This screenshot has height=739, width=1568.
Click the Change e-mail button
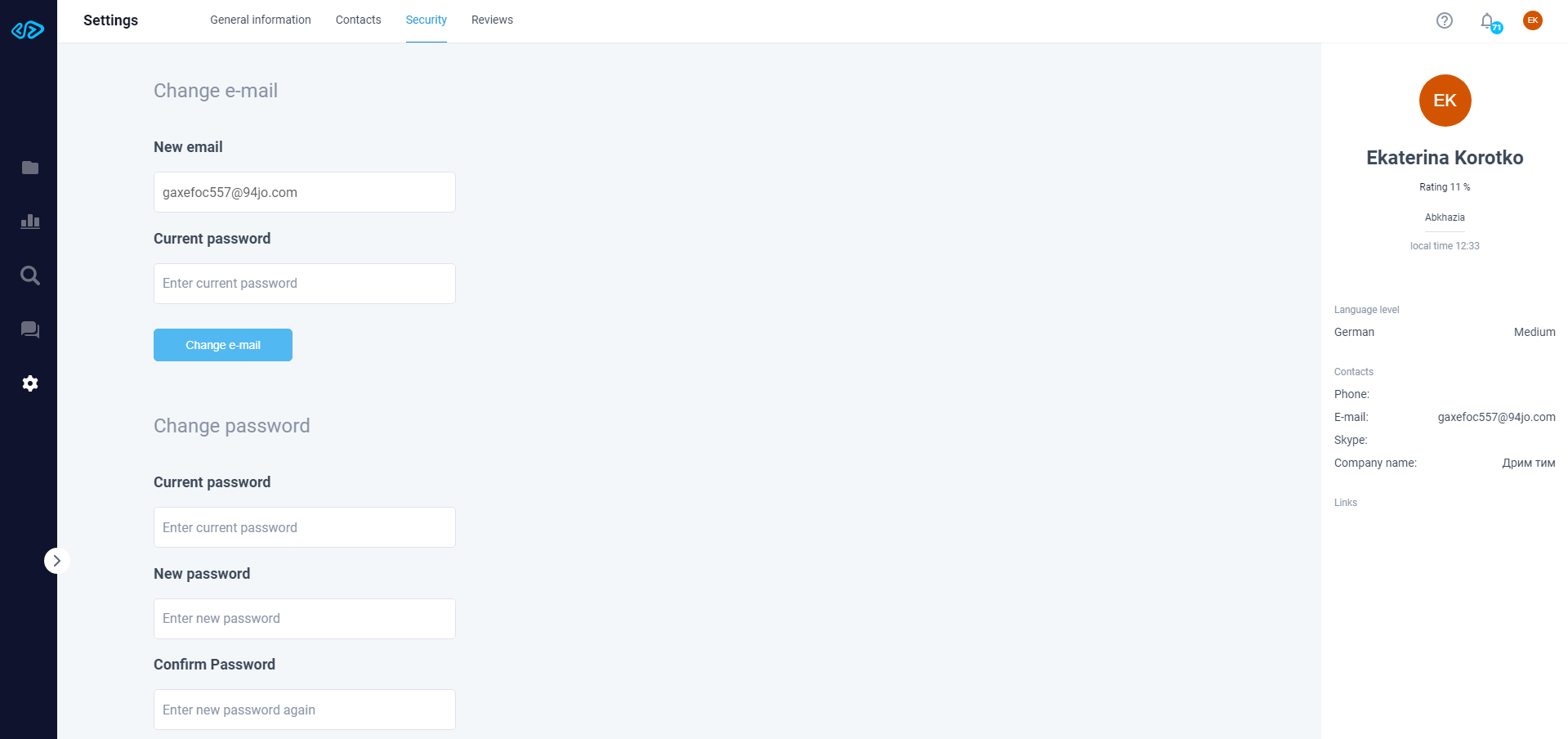coord(223,345)
